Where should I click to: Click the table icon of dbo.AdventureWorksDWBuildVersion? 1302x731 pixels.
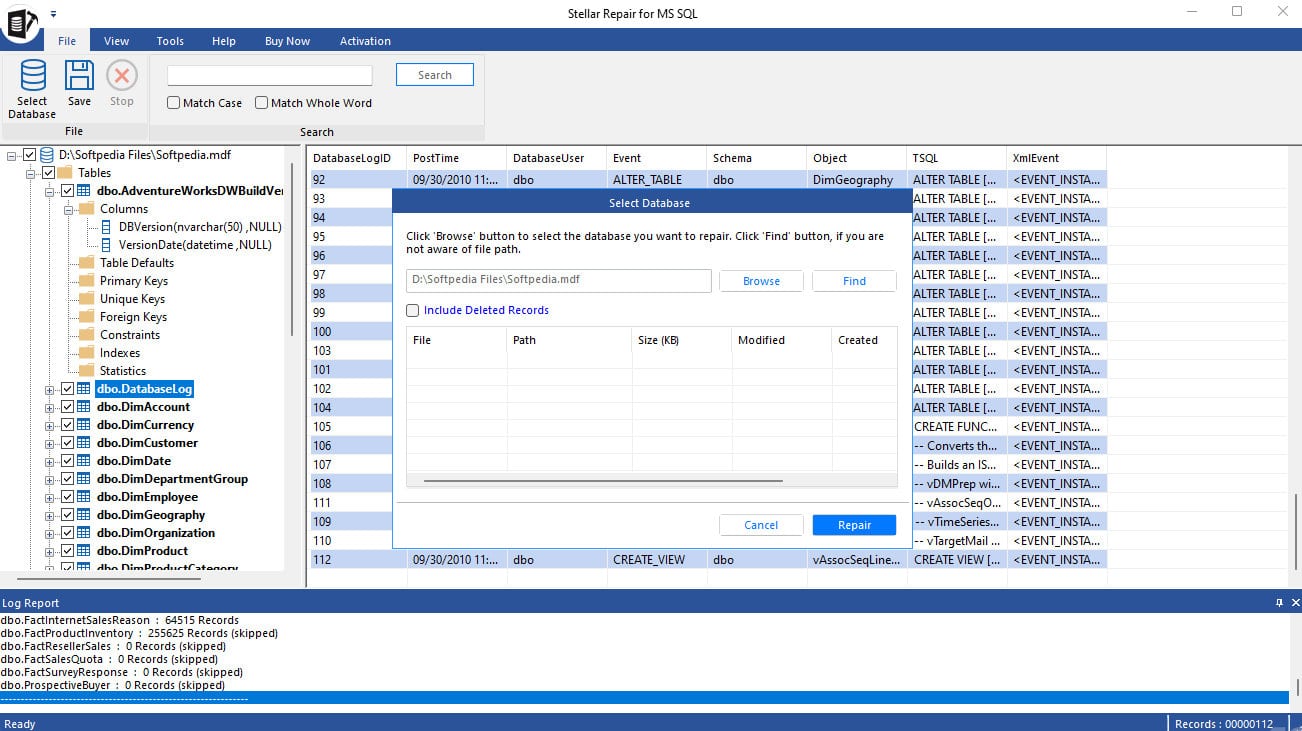pyautogui.click(x=84, y=191)
